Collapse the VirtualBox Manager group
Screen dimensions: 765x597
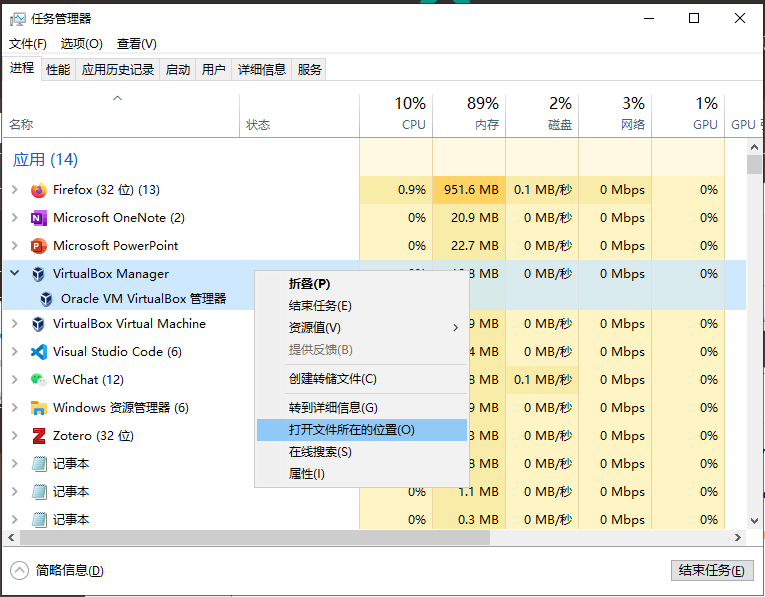pyautogui.click(x=15, y=273)
